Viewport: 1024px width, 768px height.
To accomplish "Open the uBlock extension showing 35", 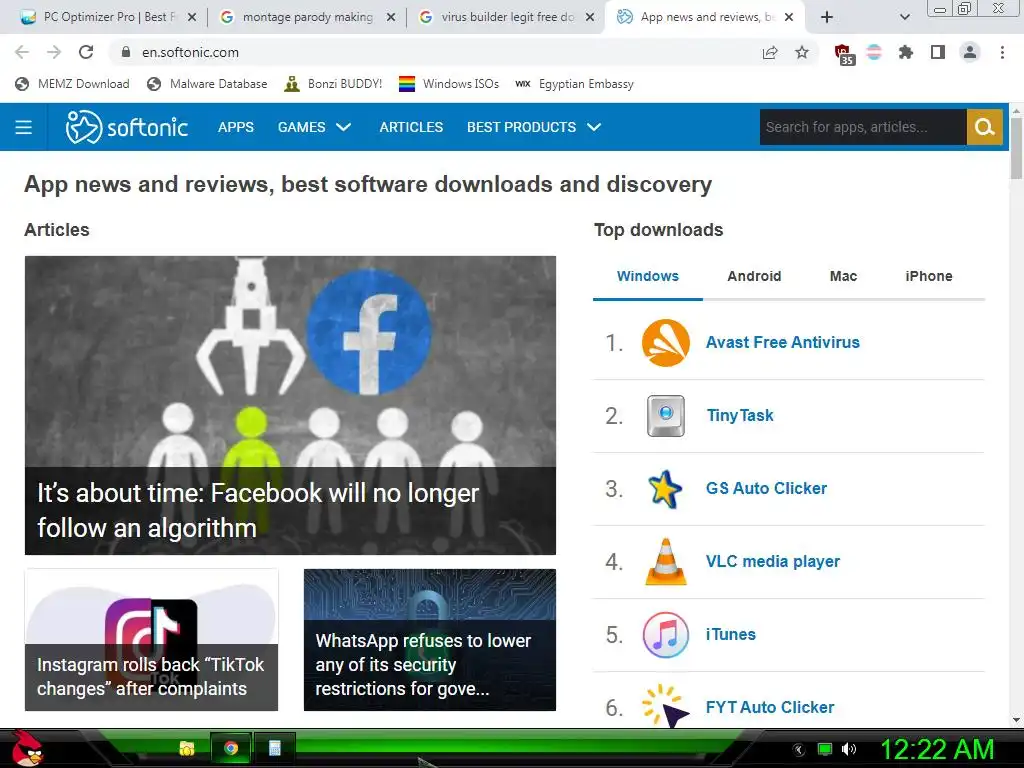I will click(844, 54).
